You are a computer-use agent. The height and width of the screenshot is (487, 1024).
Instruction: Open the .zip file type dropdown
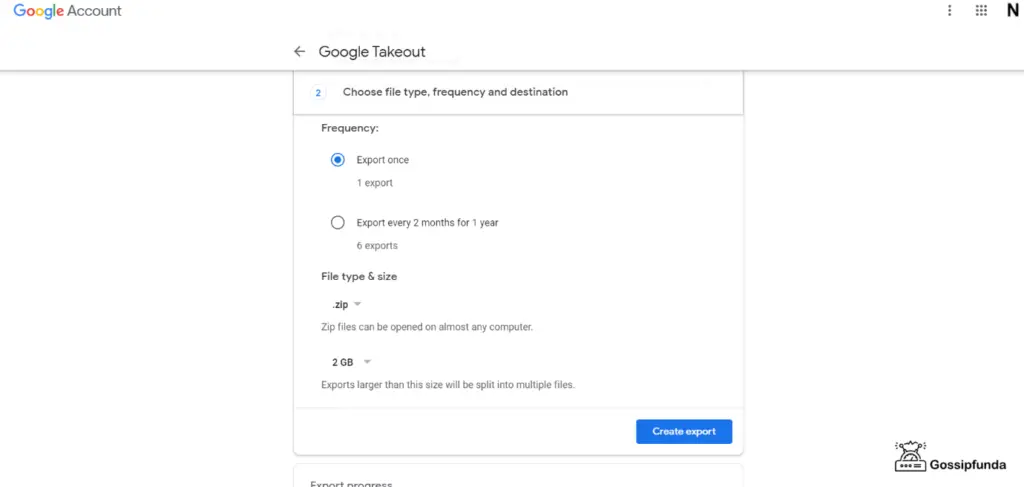pos(346,305)
